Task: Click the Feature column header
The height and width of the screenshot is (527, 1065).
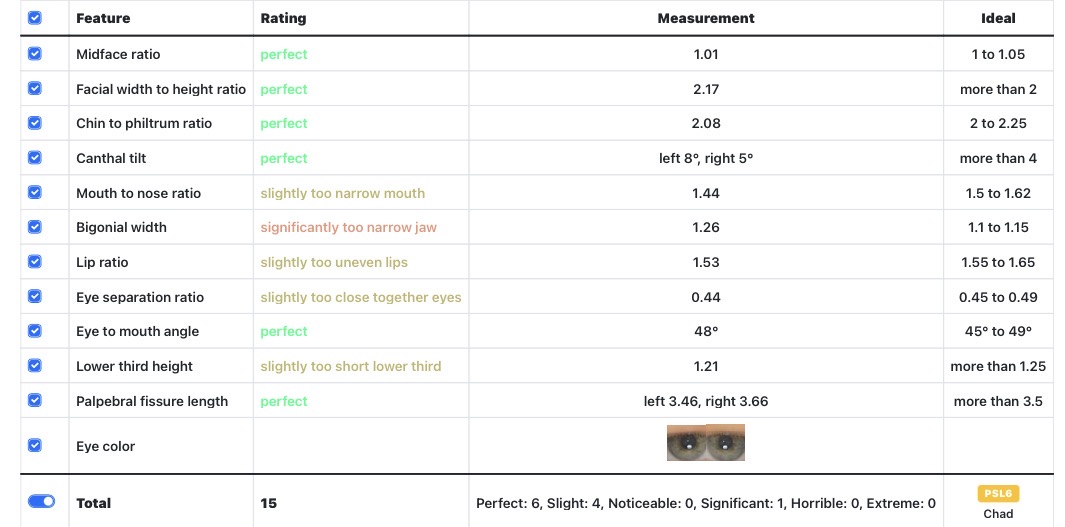Action: tap(103, 18)
